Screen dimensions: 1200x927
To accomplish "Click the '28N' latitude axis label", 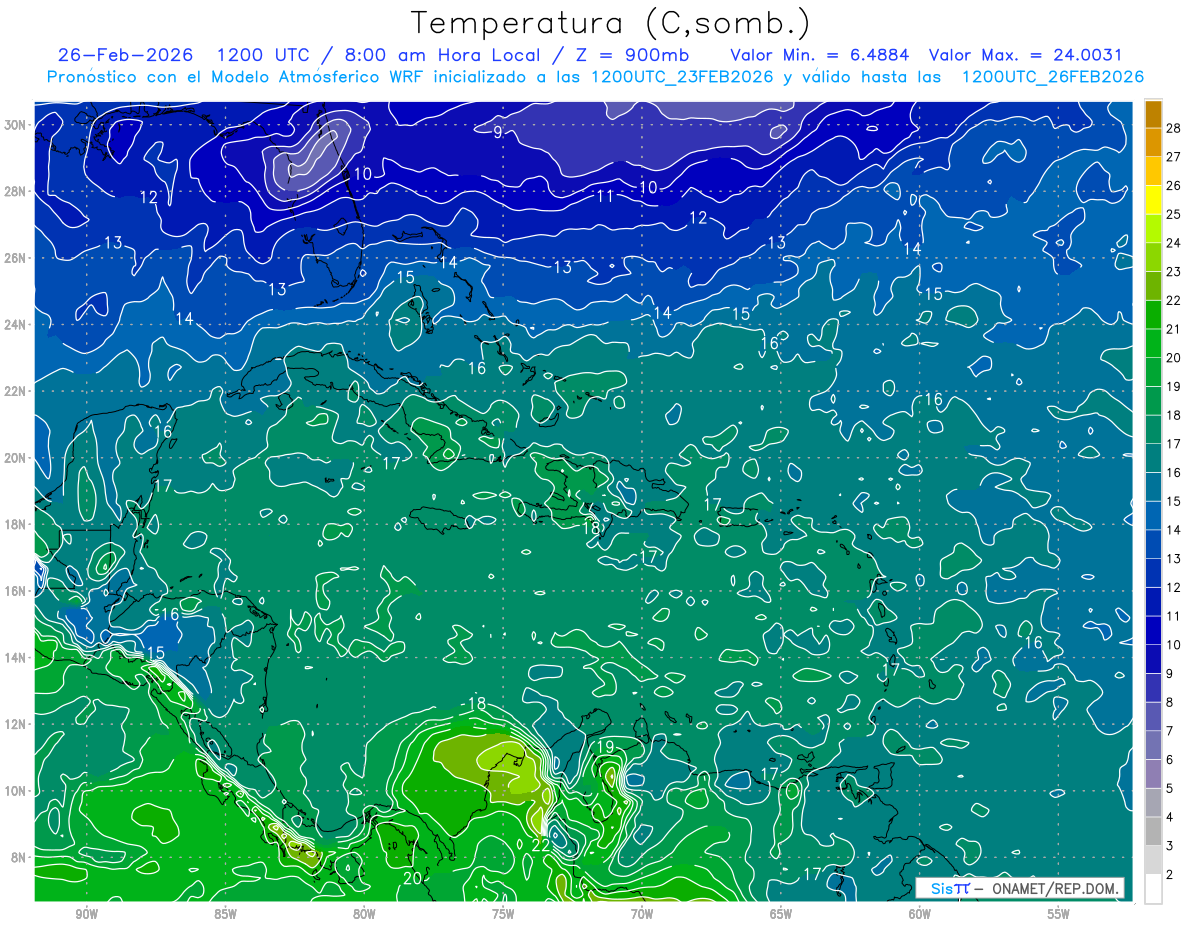I will 17,191.
